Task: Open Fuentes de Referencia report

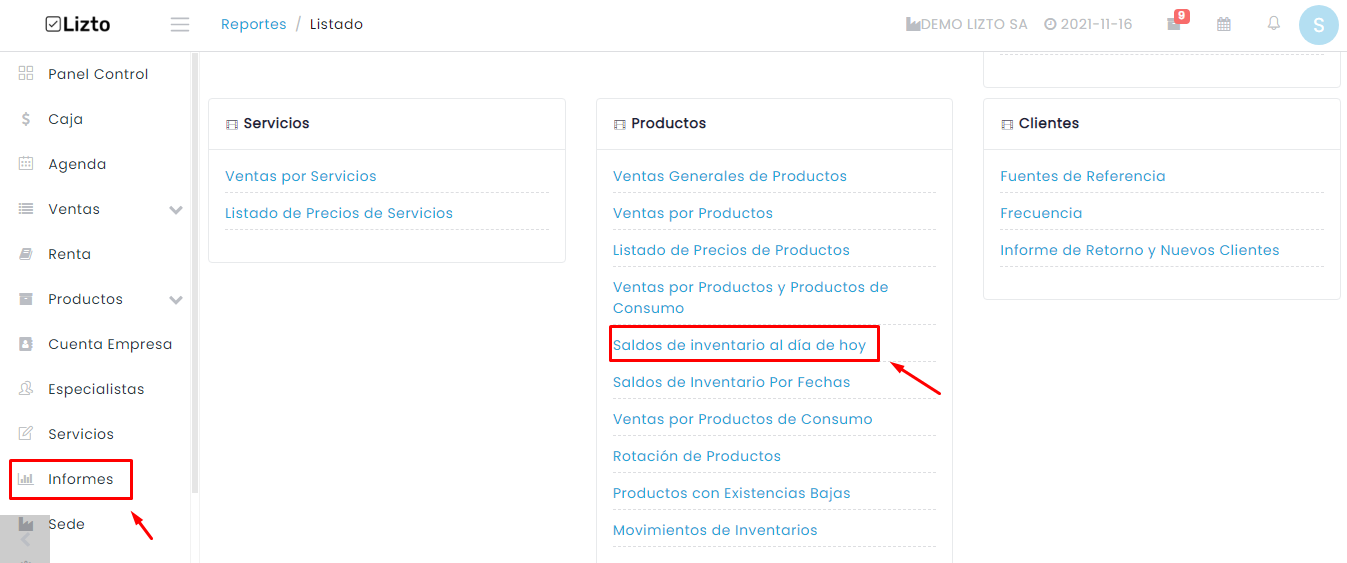Action: (x=1083, y=176)
